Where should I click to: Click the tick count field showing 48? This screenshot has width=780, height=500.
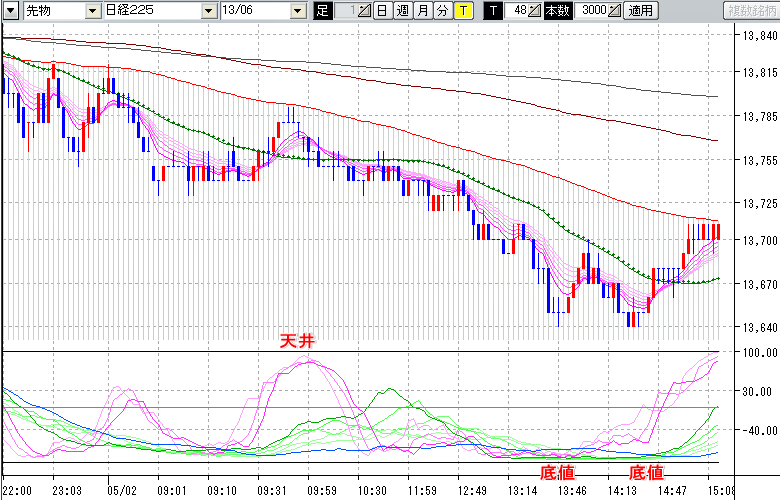(515, 11)
